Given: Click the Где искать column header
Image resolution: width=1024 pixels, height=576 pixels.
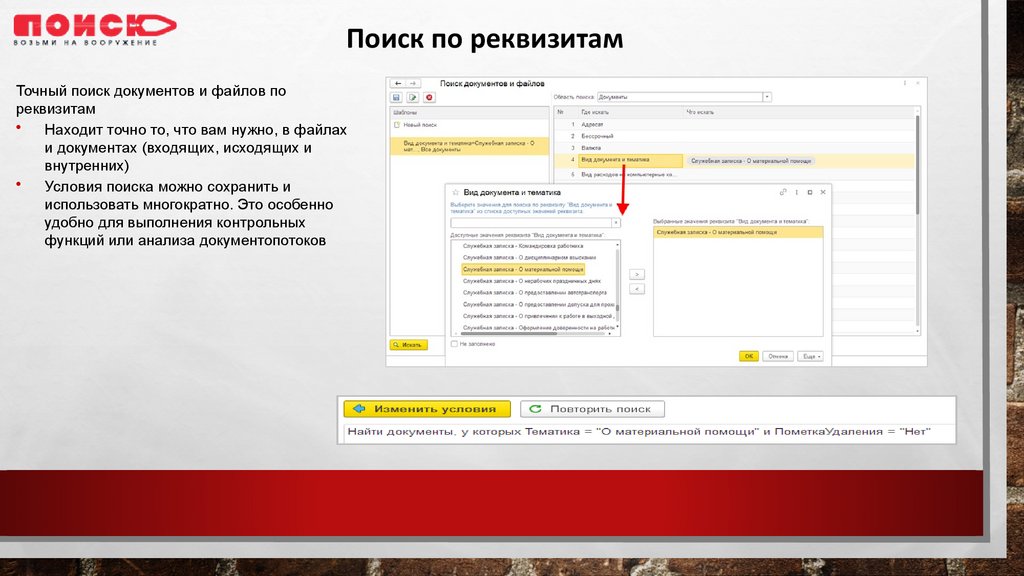Looking at the screenshot, I should 630,112.
